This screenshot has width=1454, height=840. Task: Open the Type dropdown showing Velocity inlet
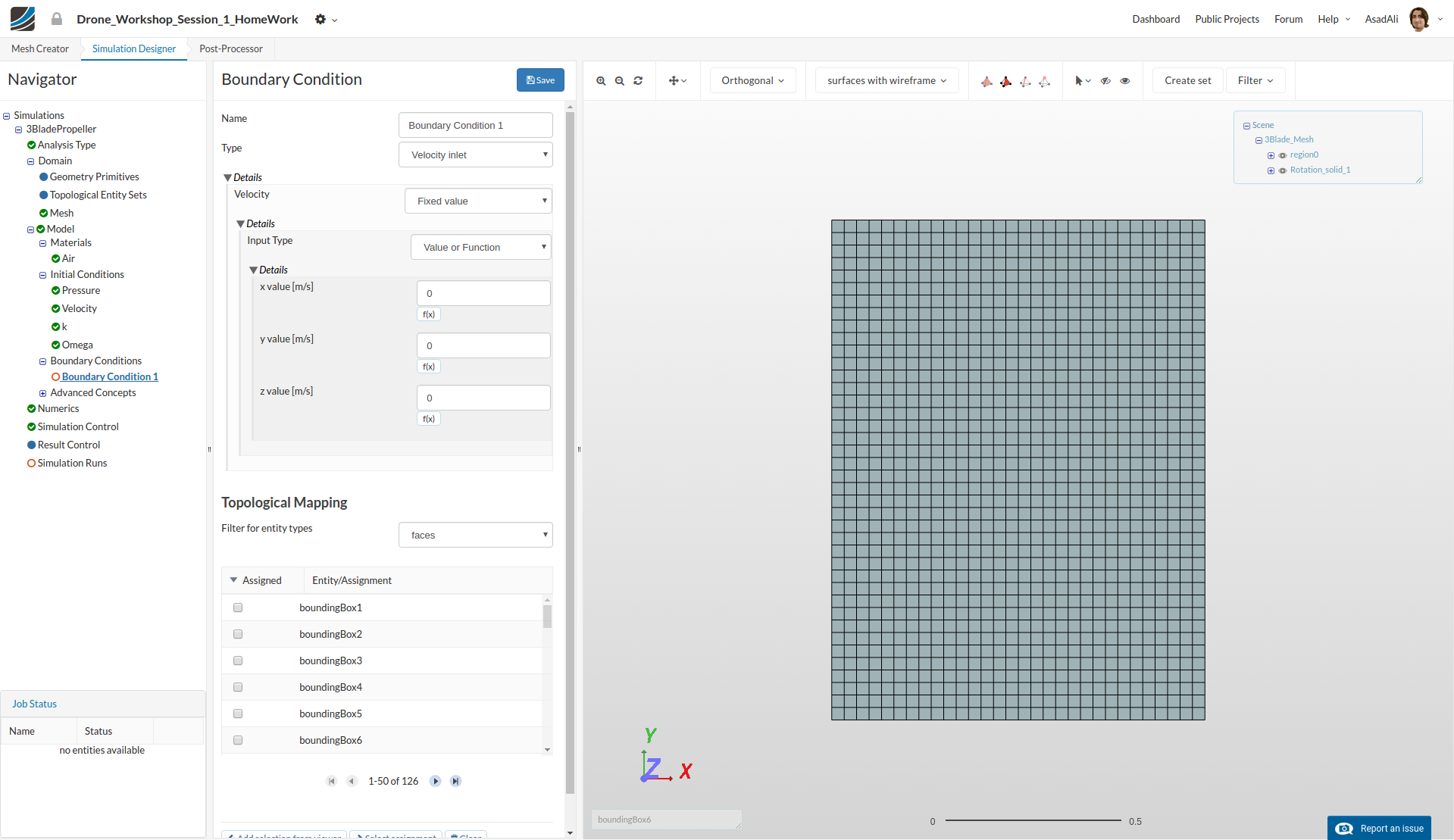coord(476,155)
